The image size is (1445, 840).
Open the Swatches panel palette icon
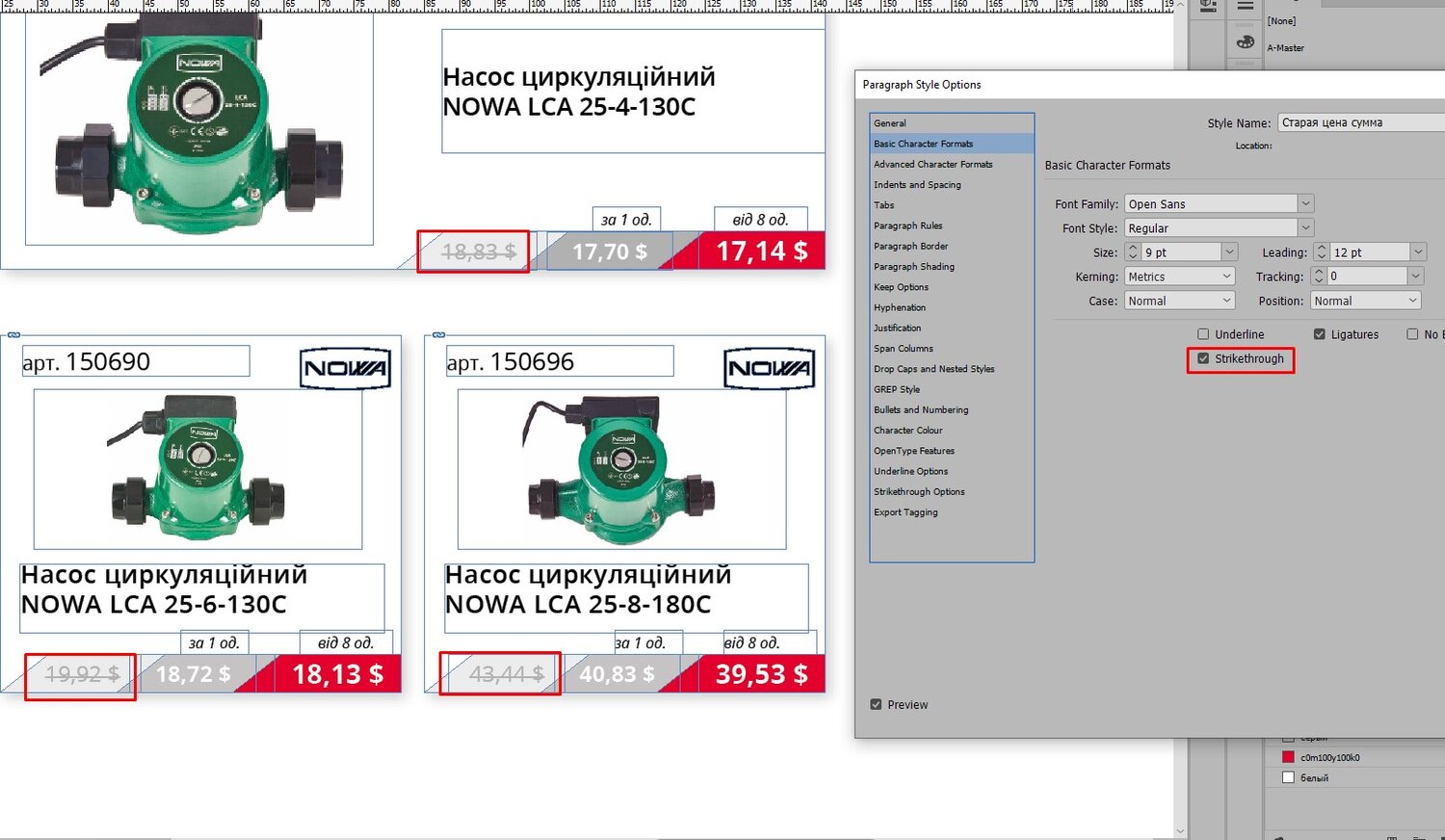1246,41
